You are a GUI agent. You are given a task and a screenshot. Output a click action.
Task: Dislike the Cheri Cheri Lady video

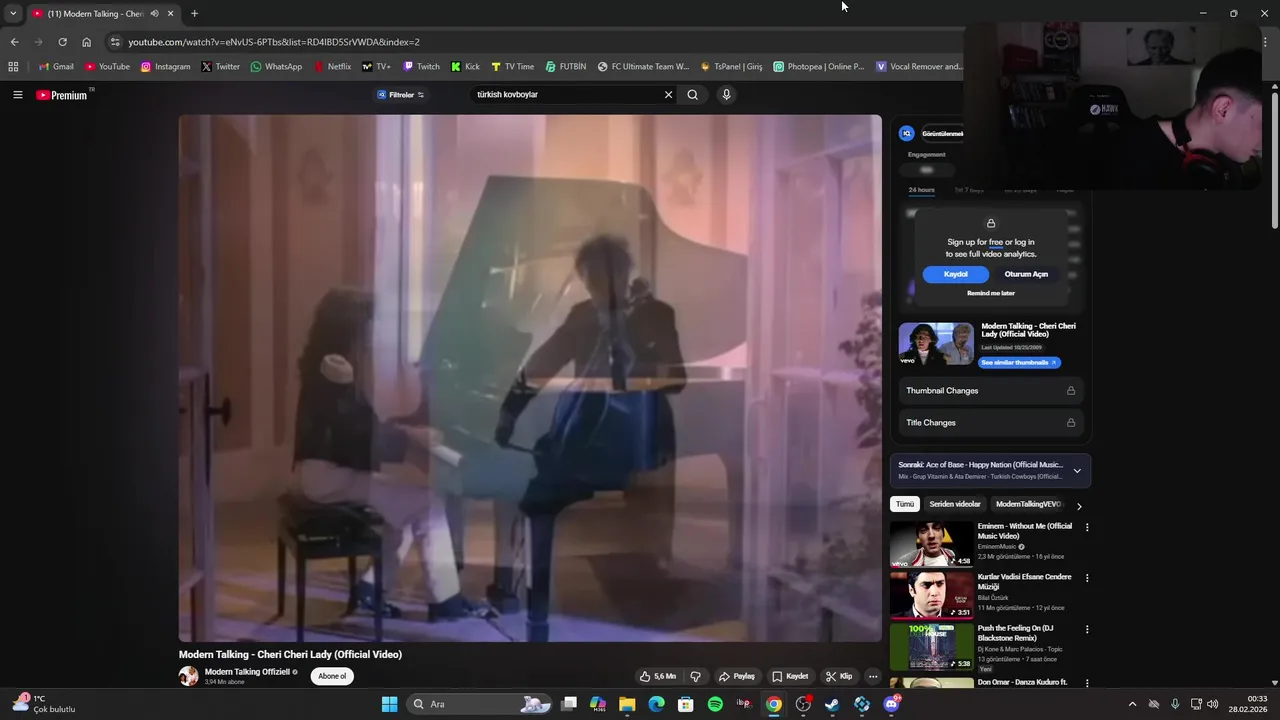696,676
